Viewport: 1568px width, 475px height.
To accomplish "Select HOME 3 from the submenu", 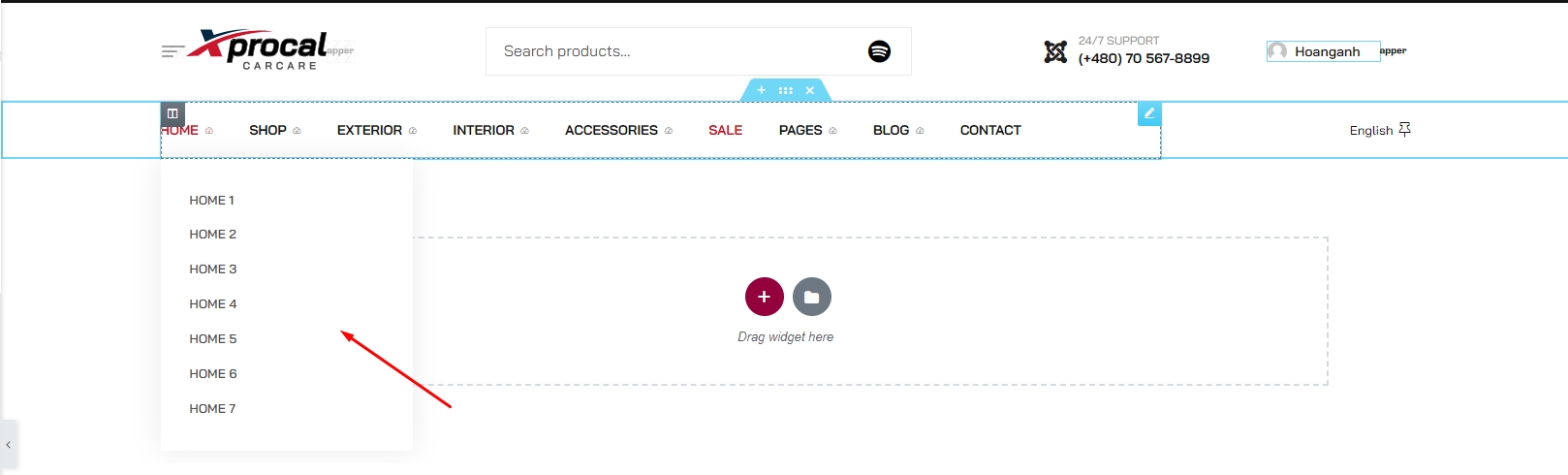I will point(213,269).
